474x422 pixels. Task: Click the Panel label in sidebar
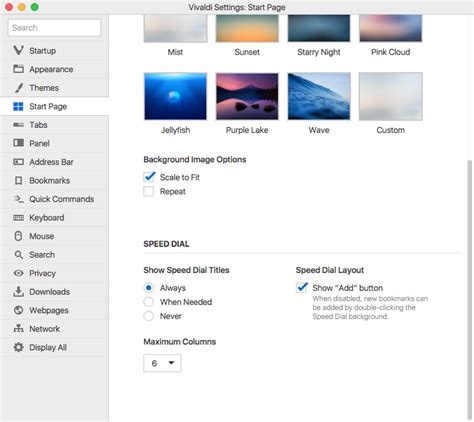click(39, 143)
